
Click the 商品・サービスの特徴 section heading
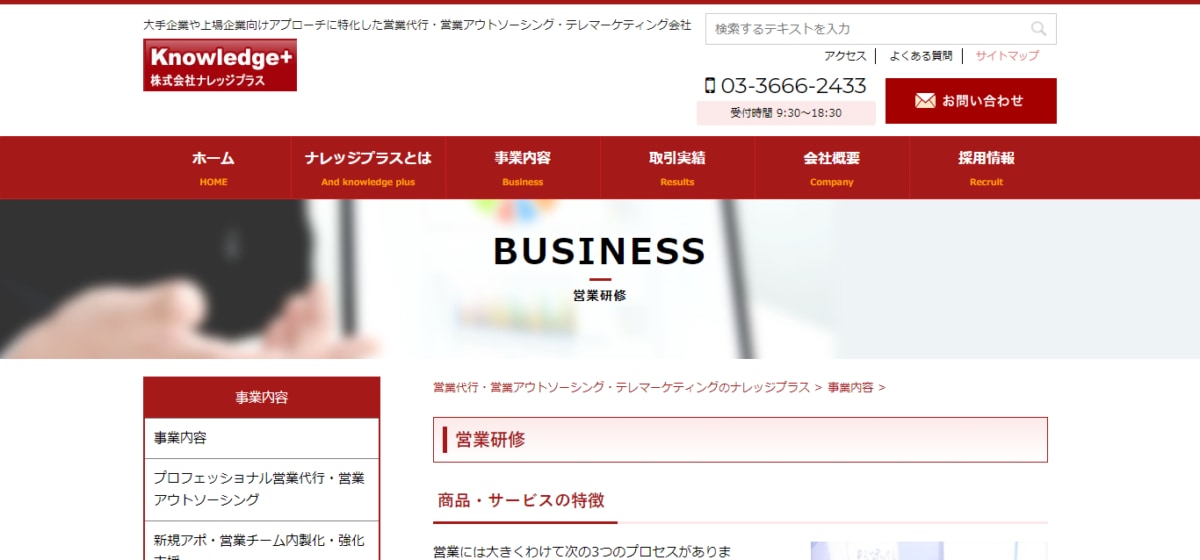(521, 500)
